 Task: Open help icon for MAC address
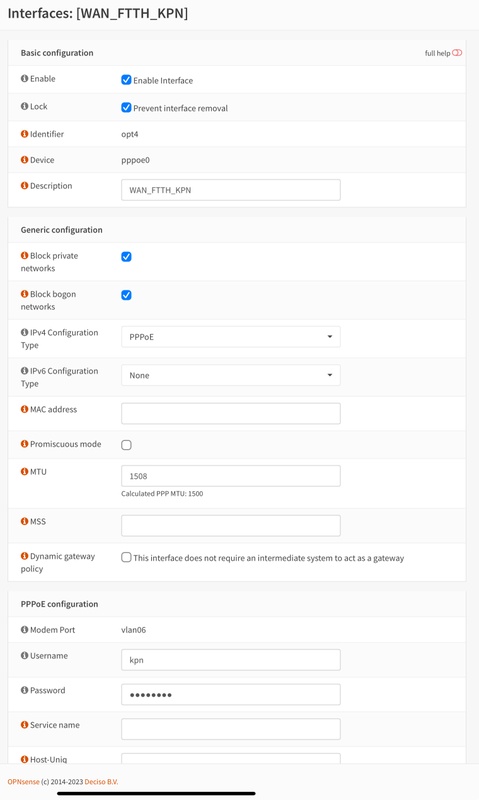(x=24, y=409)
